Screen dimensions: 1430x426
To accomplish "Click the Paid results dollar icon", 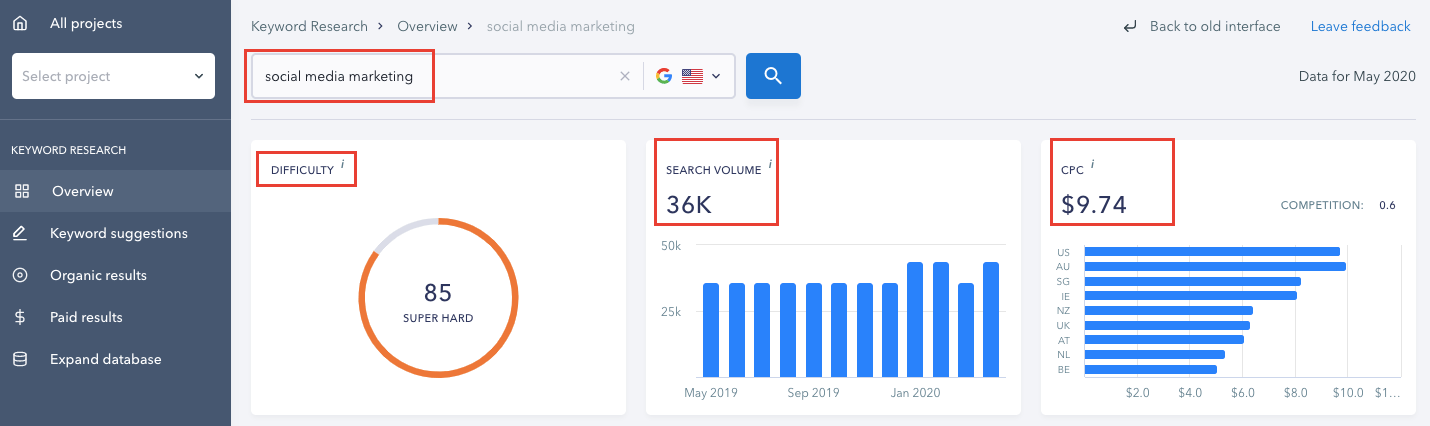I will 20,317.
